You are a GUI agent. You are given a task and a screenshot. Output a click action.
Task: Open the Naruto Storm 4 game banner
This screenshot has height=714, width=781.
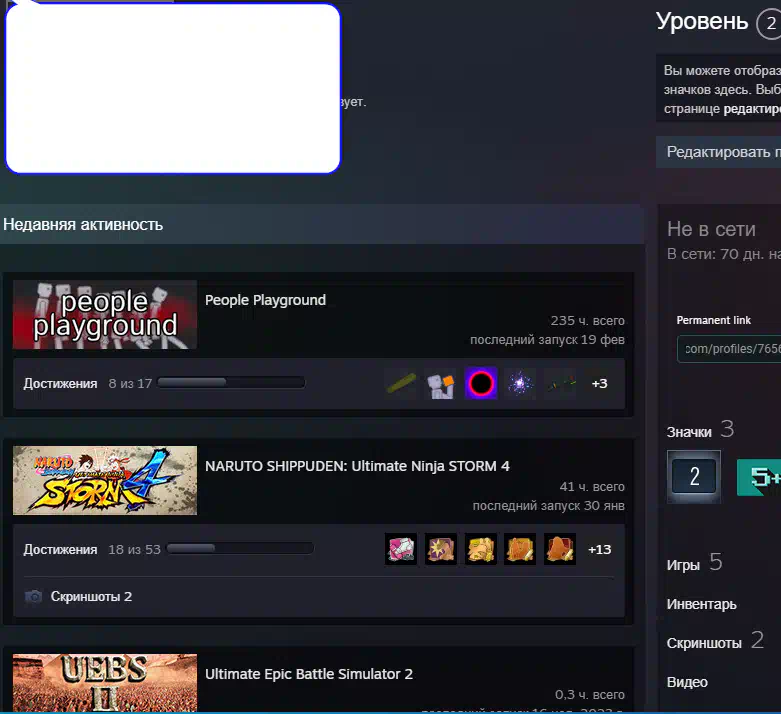[x=105, y=480]
